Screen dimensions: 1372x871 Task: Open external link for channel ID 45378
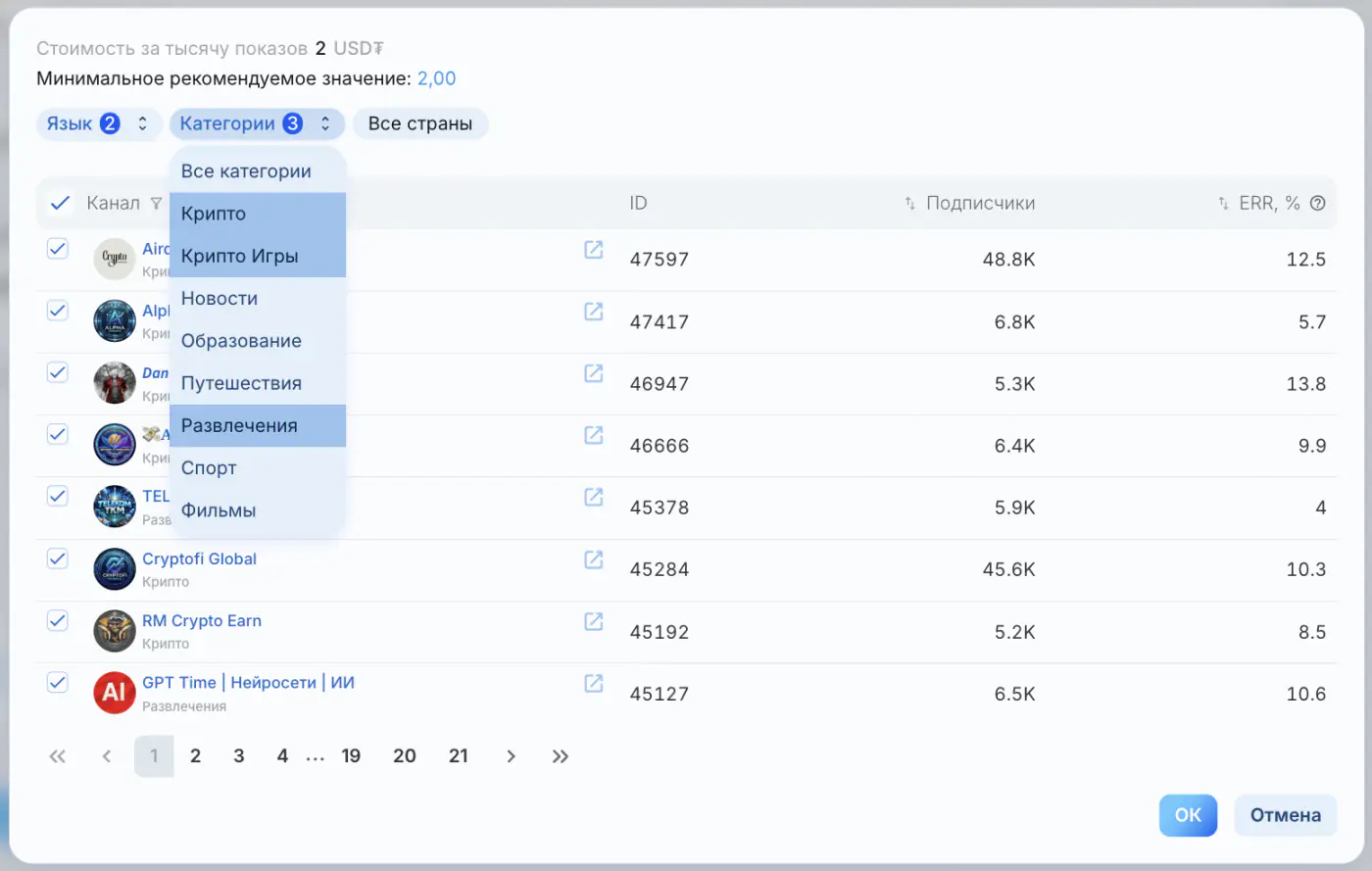pos(594,497)
